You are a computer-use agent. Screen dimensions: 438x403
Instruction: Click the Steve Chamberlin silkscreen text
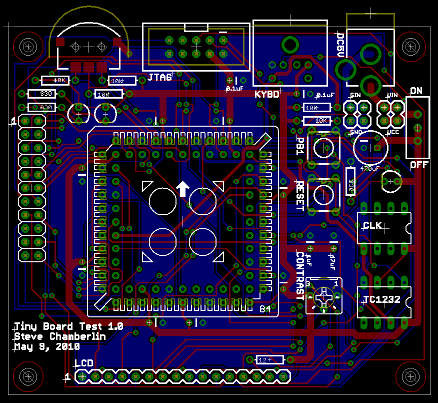coord(60,337)
